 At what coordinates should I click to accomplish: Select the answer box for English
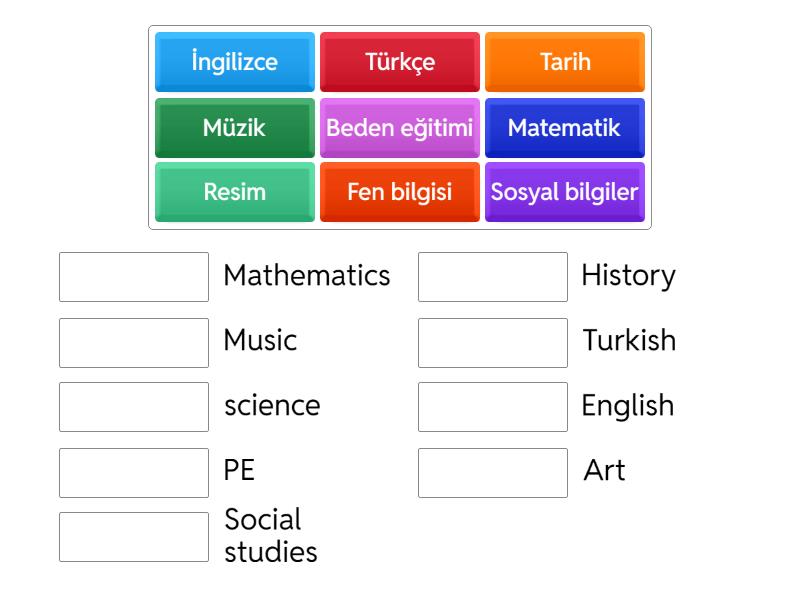(x=493, y=407)
